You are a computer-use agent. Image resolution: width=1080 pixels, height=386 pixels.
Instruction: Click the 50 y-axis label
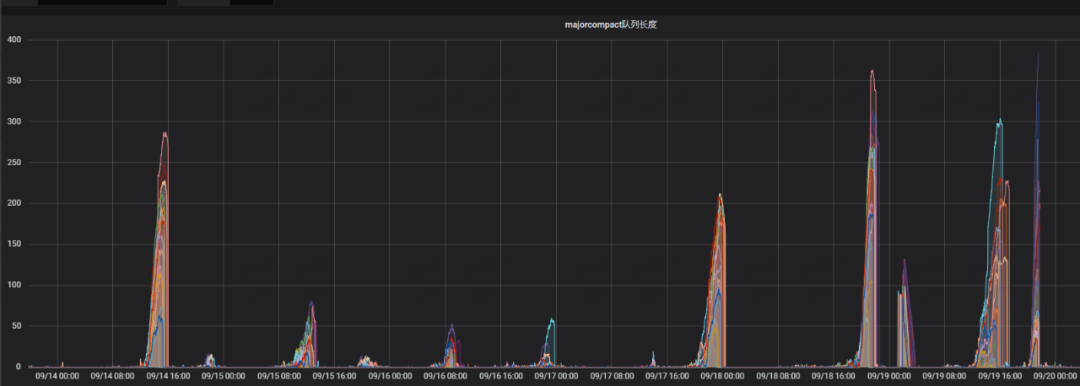click(x=17, y=326)
